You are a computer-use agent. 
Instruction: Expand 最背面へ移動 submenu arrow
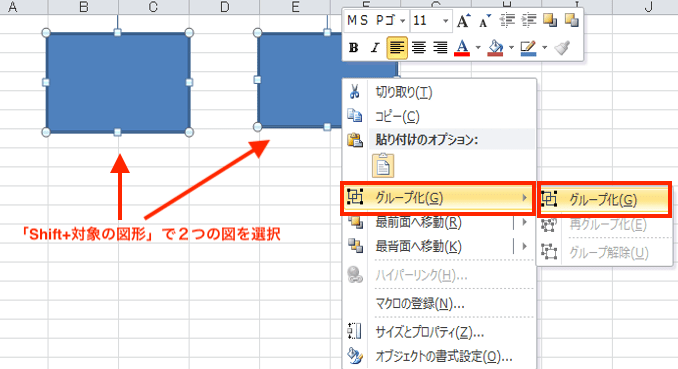click(524, 246)
